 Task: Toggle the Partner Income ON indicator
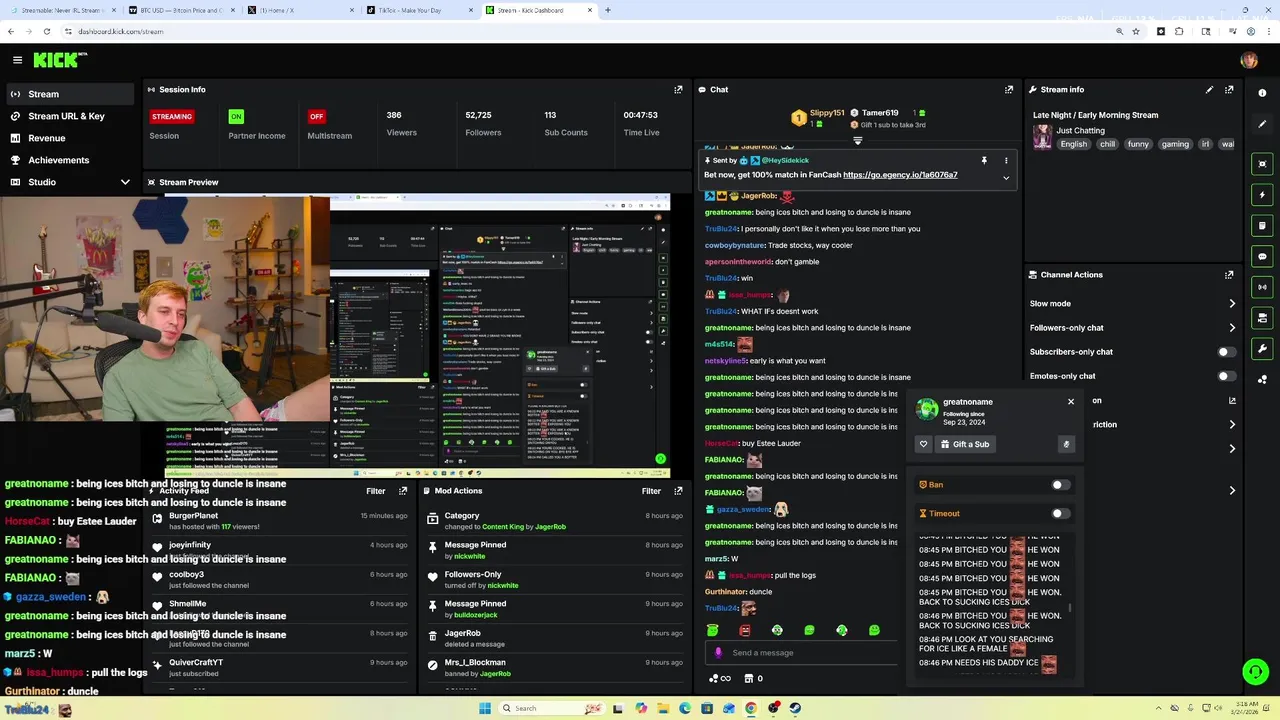[x=236, y=117]
